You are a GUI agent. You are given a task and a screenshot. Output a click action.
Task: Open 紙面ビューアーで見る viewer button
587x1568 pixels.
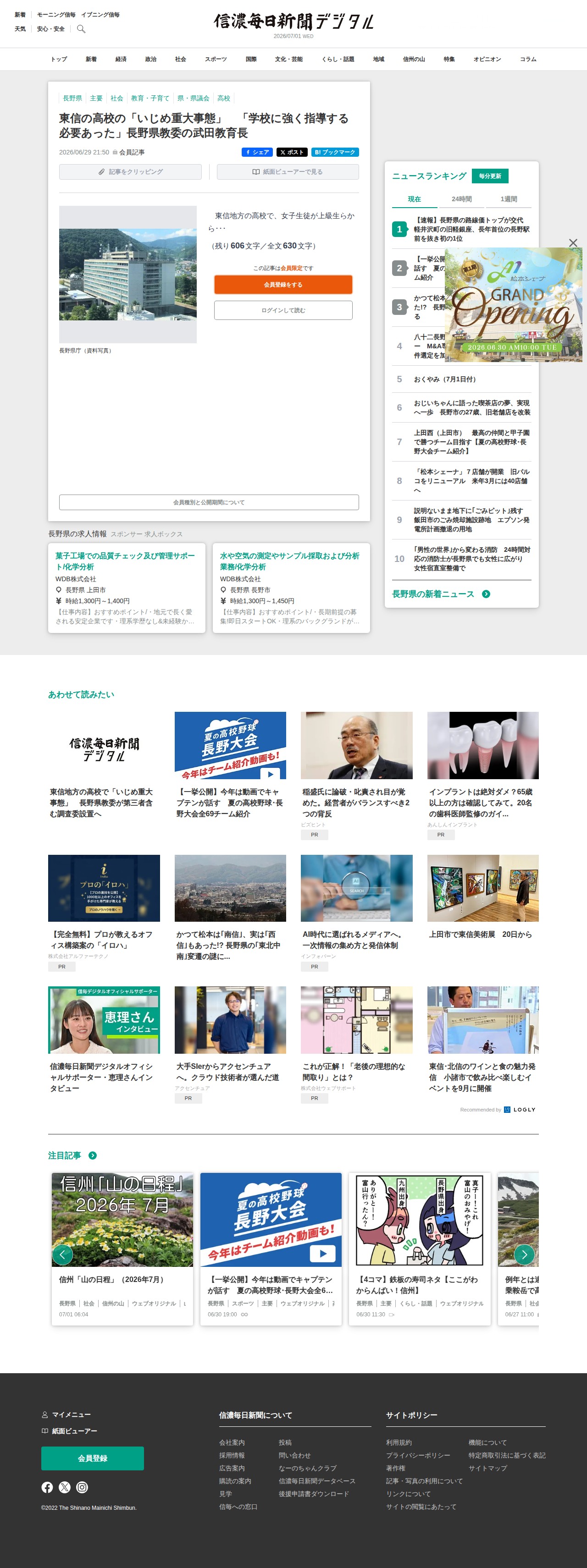[x=288, y=172]
